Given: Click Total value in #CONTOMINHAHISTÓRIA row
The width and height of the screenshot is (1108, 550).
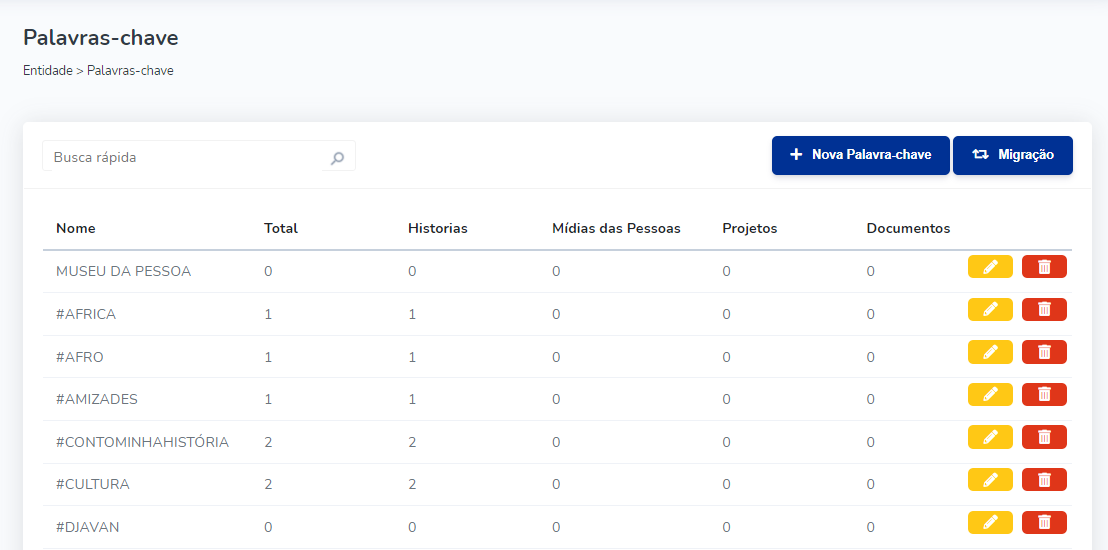Looking at the screenshot, I should pos(268,442).
